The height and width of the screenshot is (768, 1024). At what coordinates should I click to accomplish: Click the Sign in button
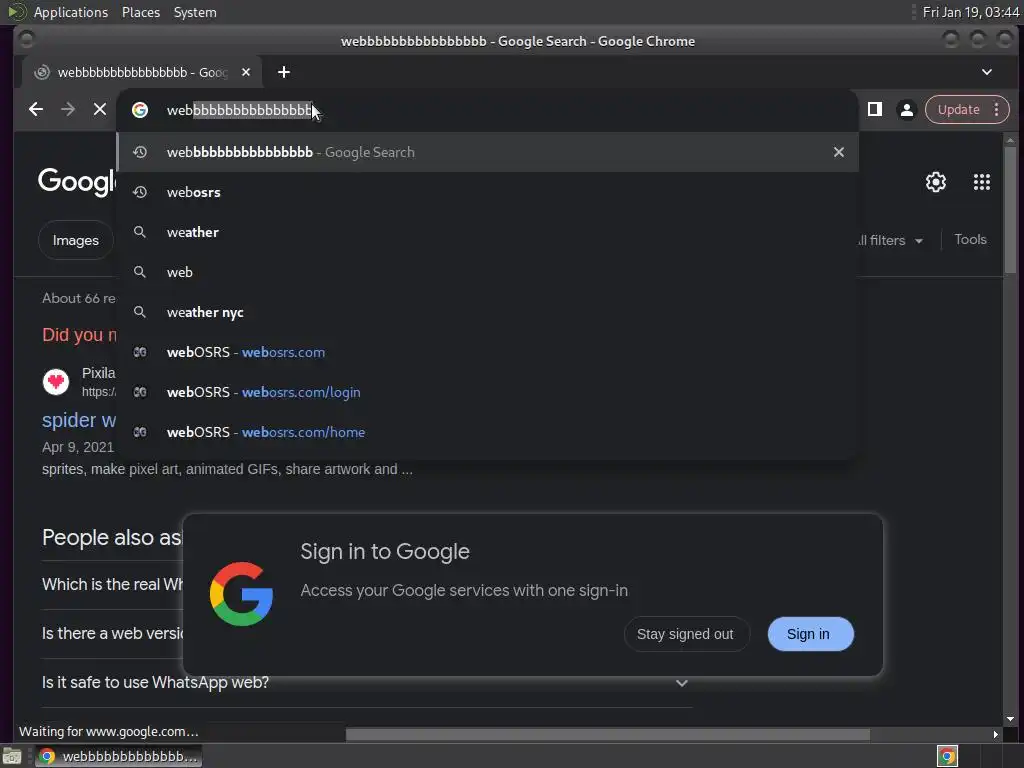coord(810,634)
